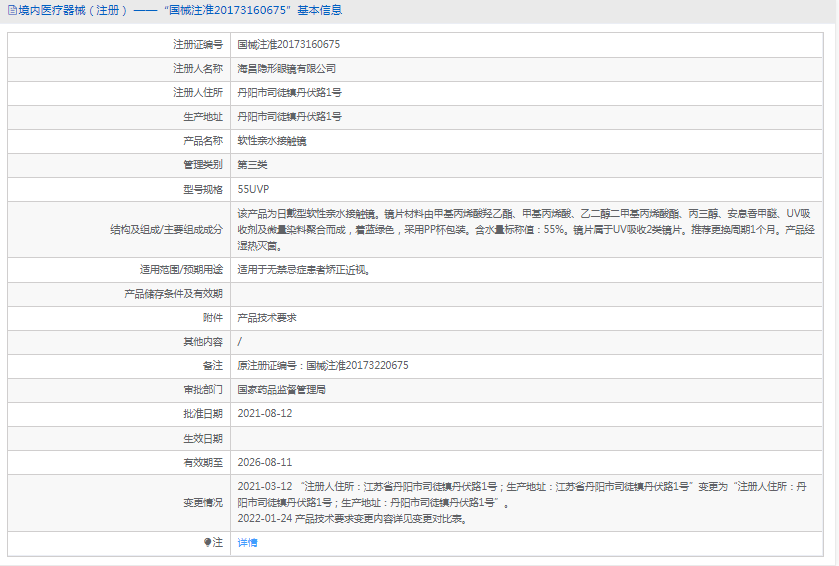Click the empty 生效日期 value cell
The image size is (839, 566).
tap(530, 438)
